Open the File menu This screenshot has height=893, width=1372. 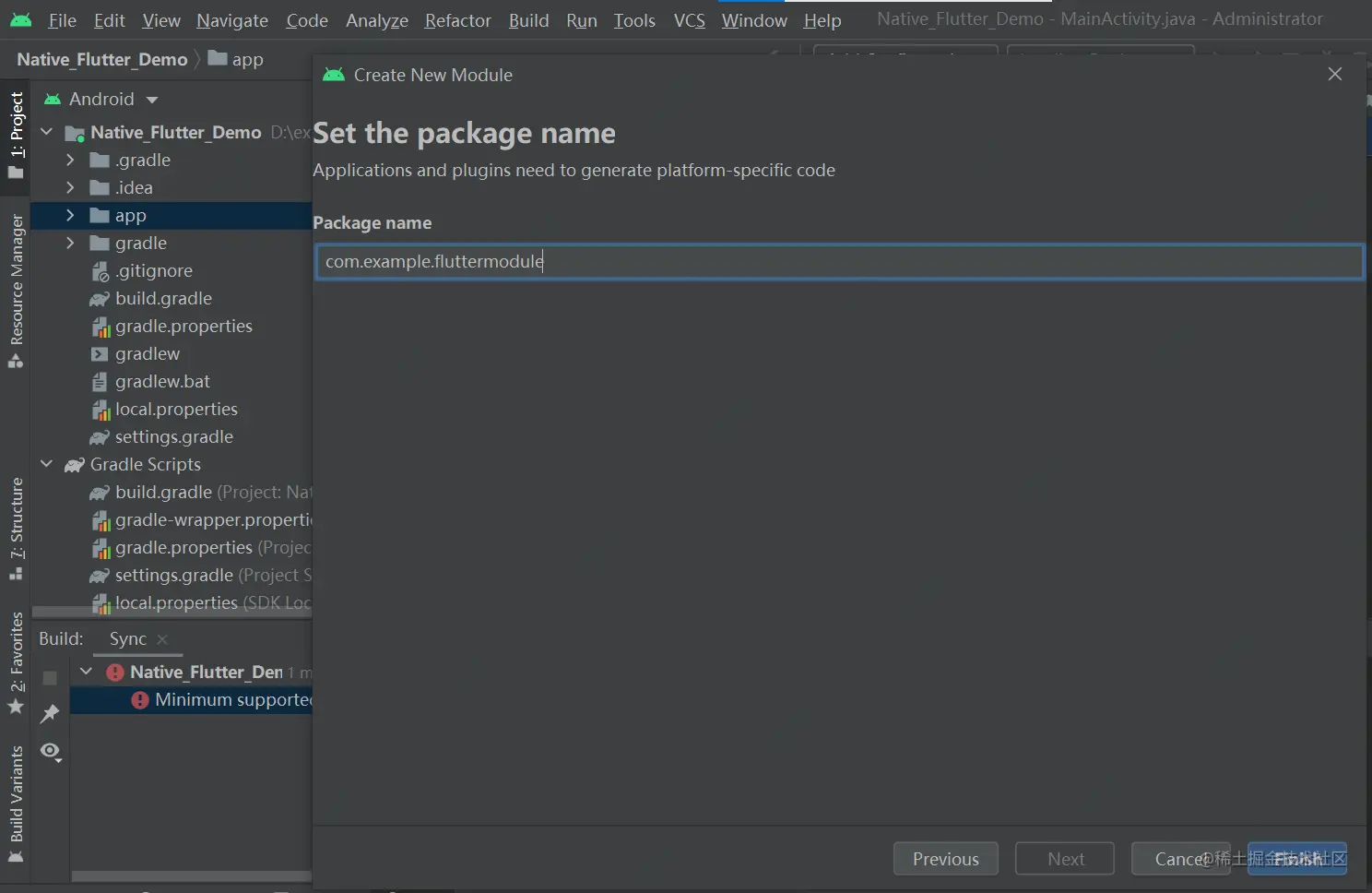pos(62,20)
